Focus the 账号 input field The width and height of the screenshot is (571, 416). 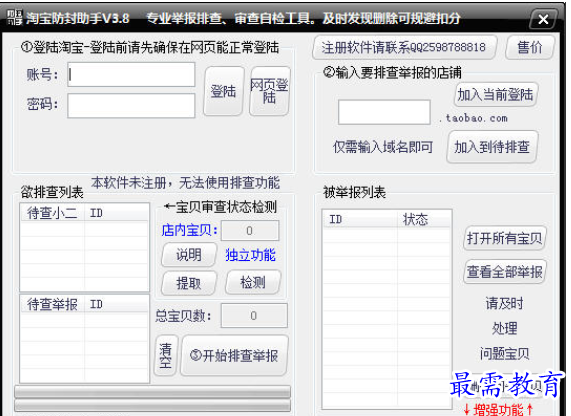pyautogui.click(x=131, y=75)
